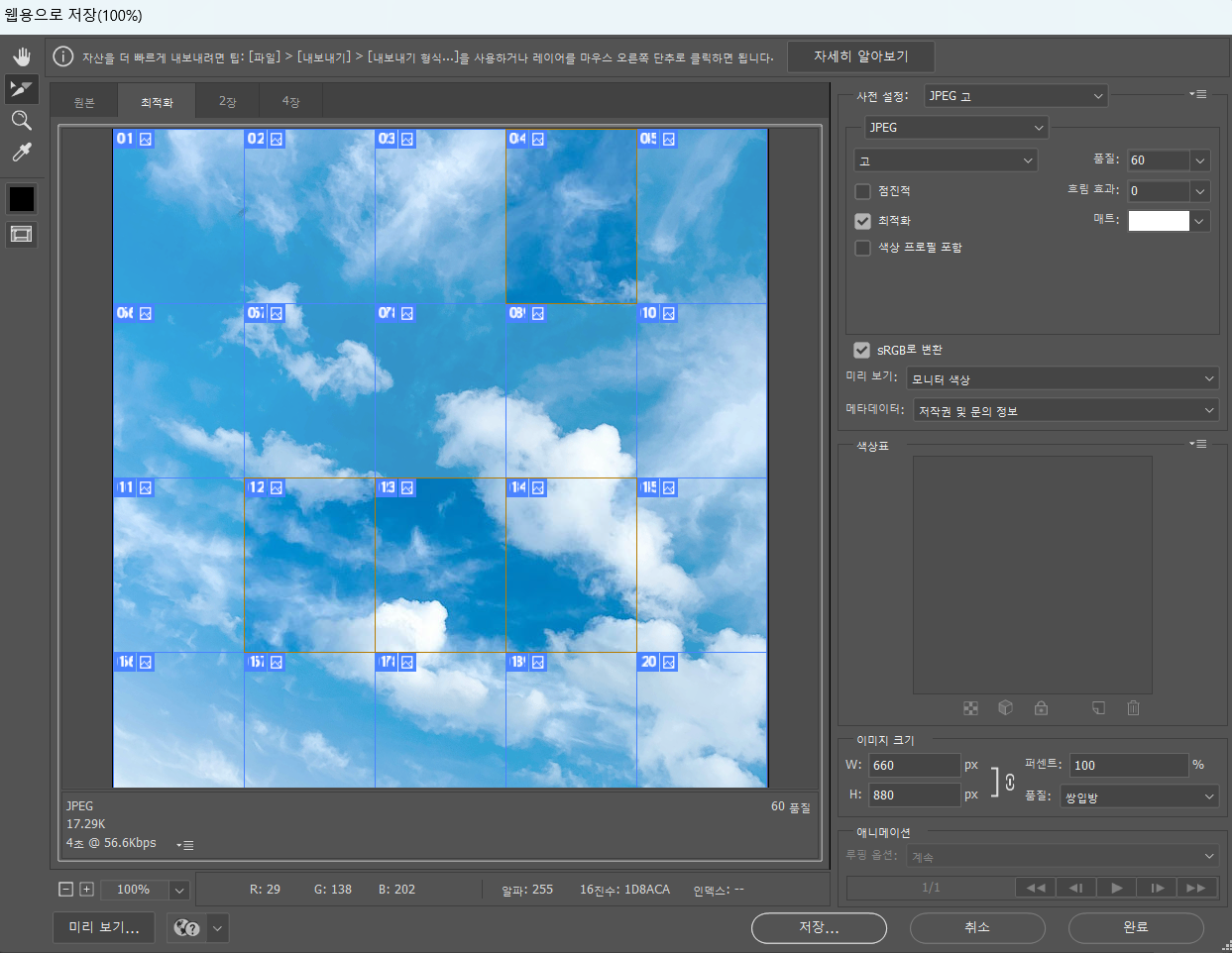1232x953 pixels.
Task: Toggle slices visibility icon
Action: tap(21, 234)
